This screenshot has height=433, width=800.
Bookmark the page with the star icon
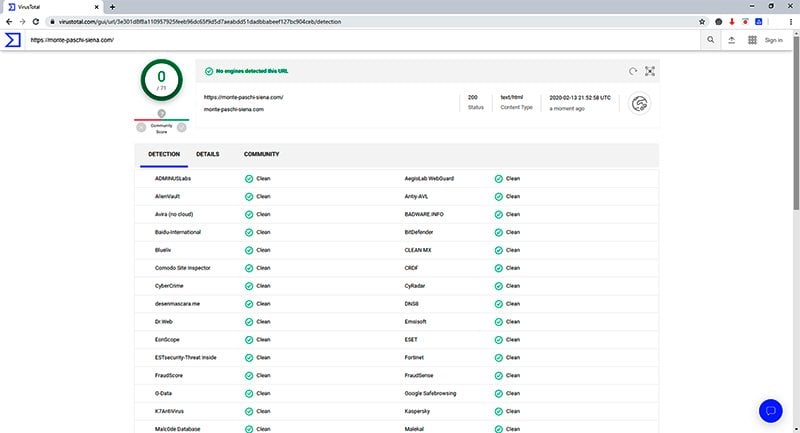(702, 21)
